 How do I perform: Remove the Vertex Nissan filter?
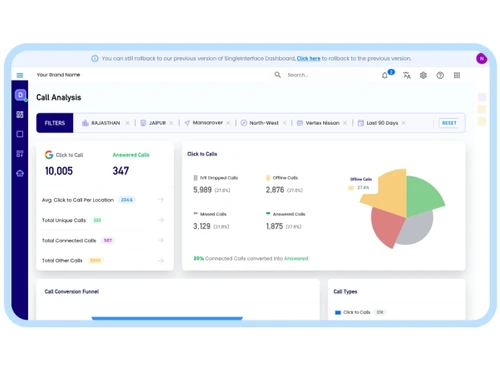(345, 123)
